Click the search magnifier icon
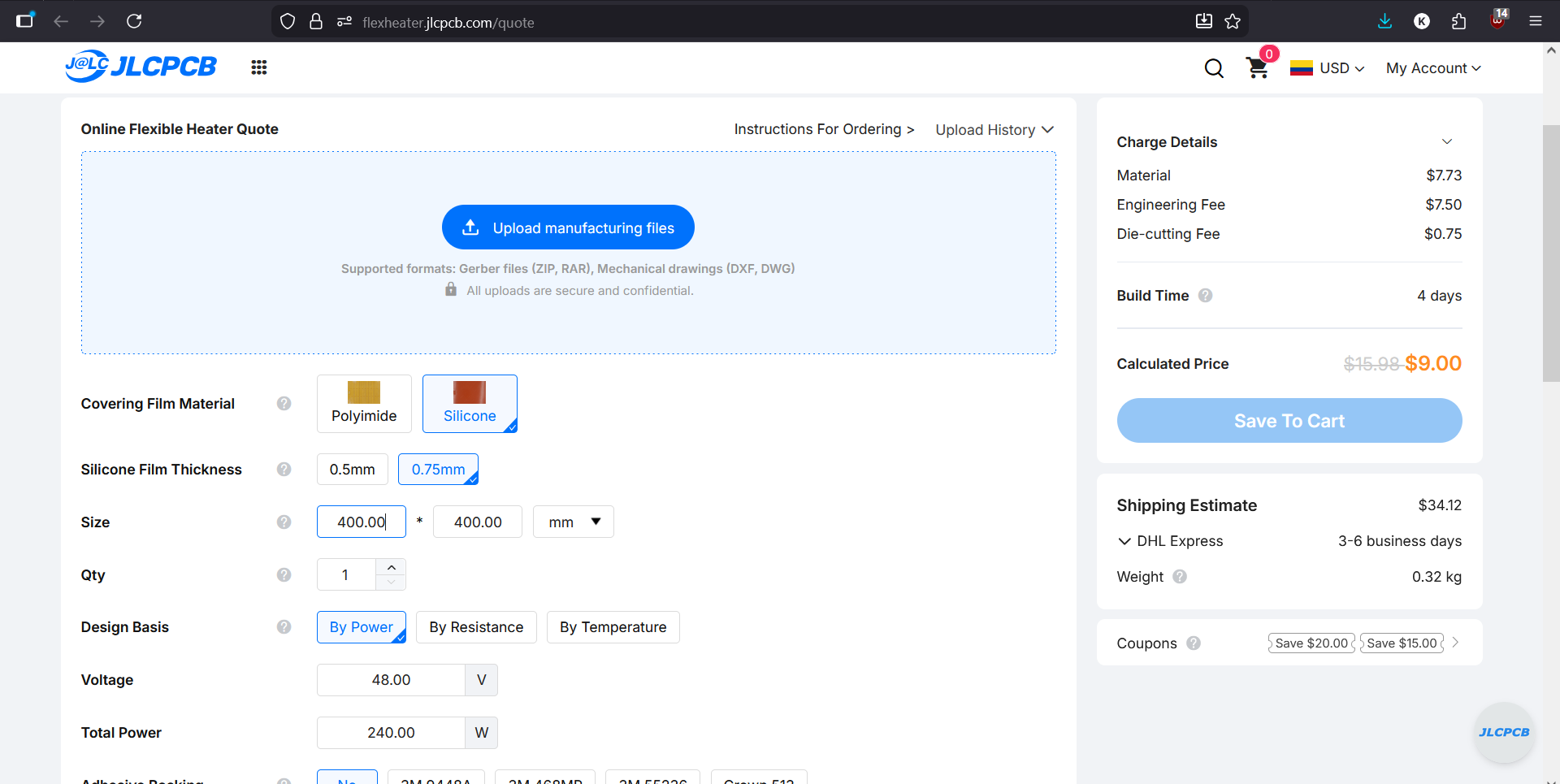The width and height of the screenshot is (1560, 784). tap(1214, 68)
